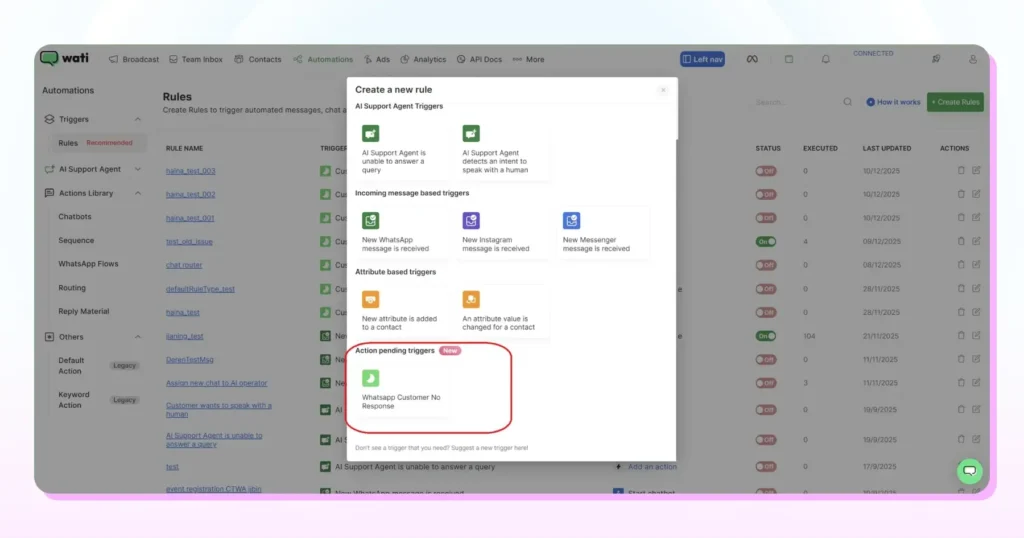Open the notifications bell
Viewport: 1024px width, 538px height.
click(825, 59)
